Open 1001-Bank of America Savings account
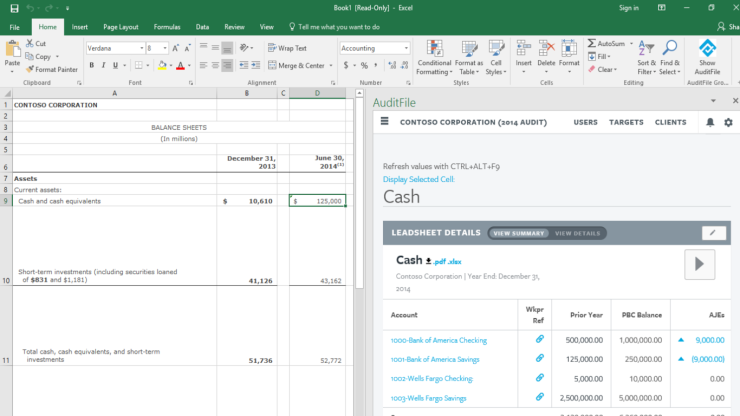This screenshot has width=740, height=416. click(x=435, y=359)
